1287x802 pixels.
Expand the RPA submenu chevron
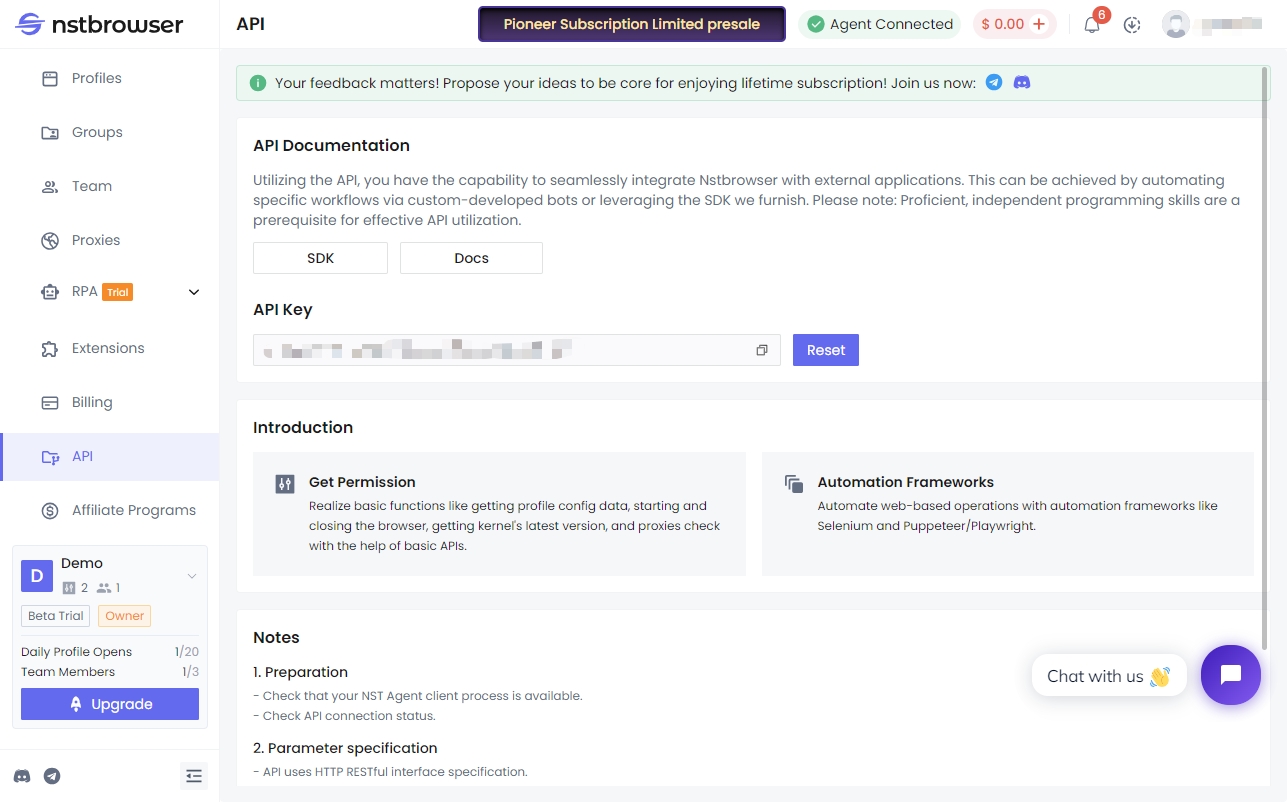tap(194, 292)
